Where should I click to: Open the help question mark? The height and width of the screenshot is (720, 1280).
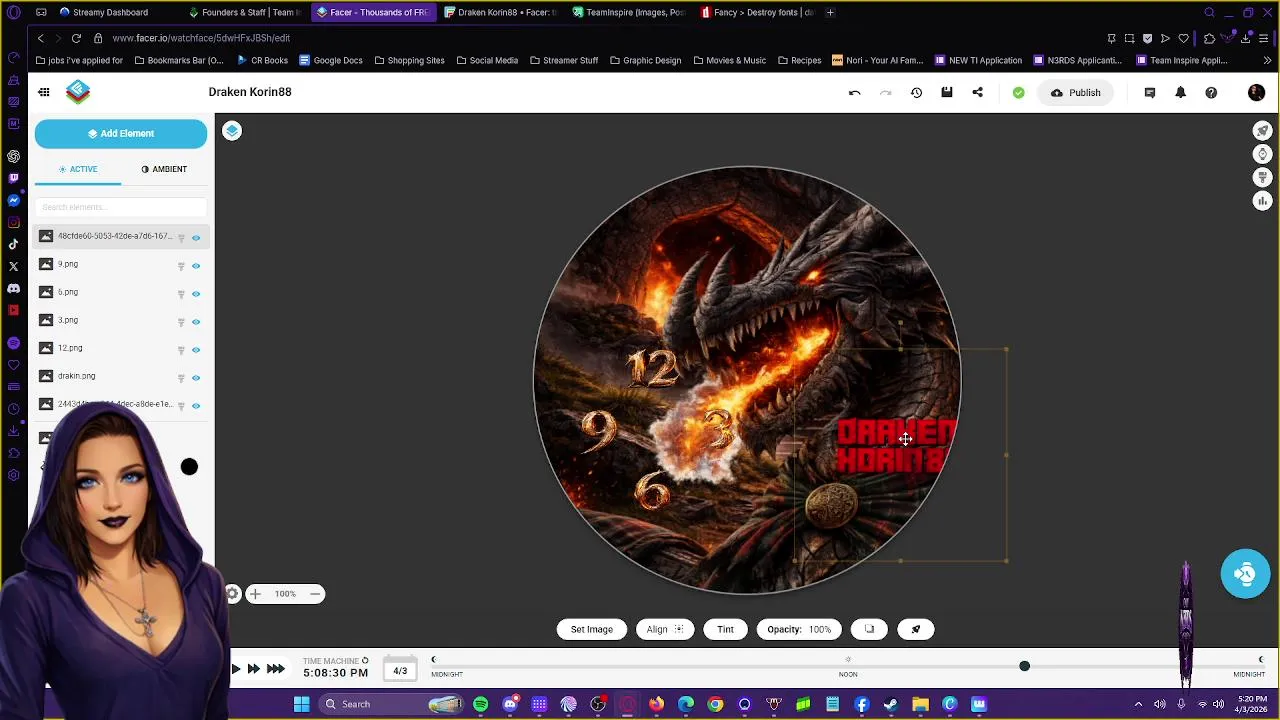(1211, 93)
